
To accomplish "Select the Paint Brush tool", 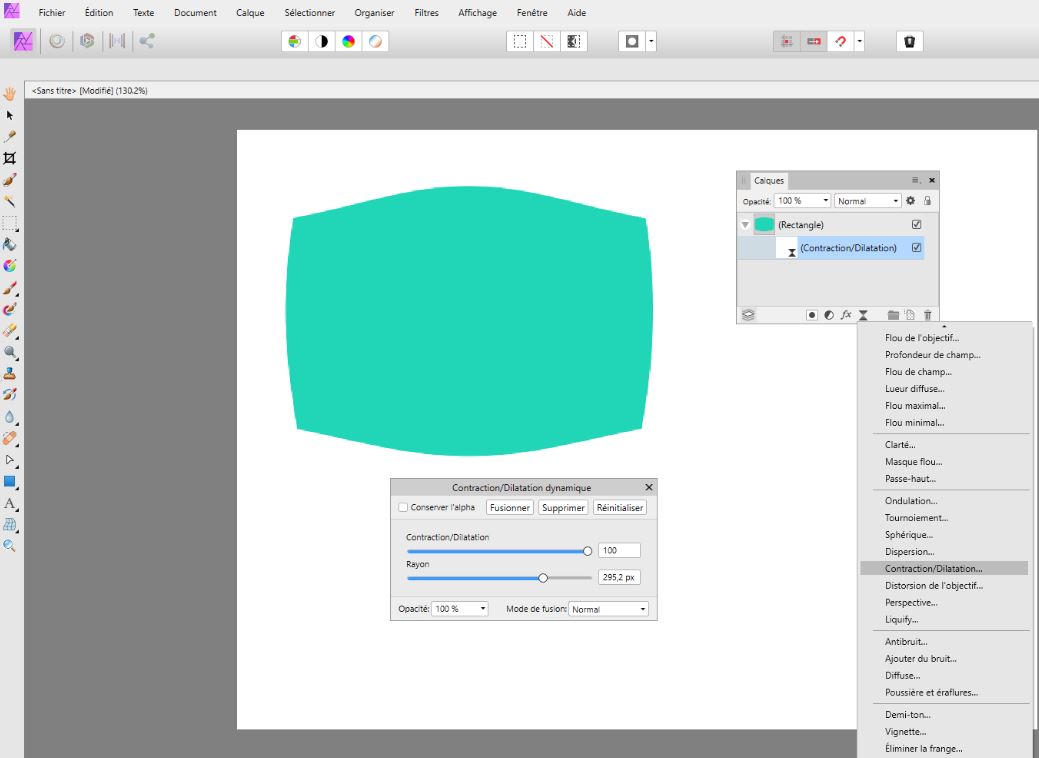I will tap(9, 288).
